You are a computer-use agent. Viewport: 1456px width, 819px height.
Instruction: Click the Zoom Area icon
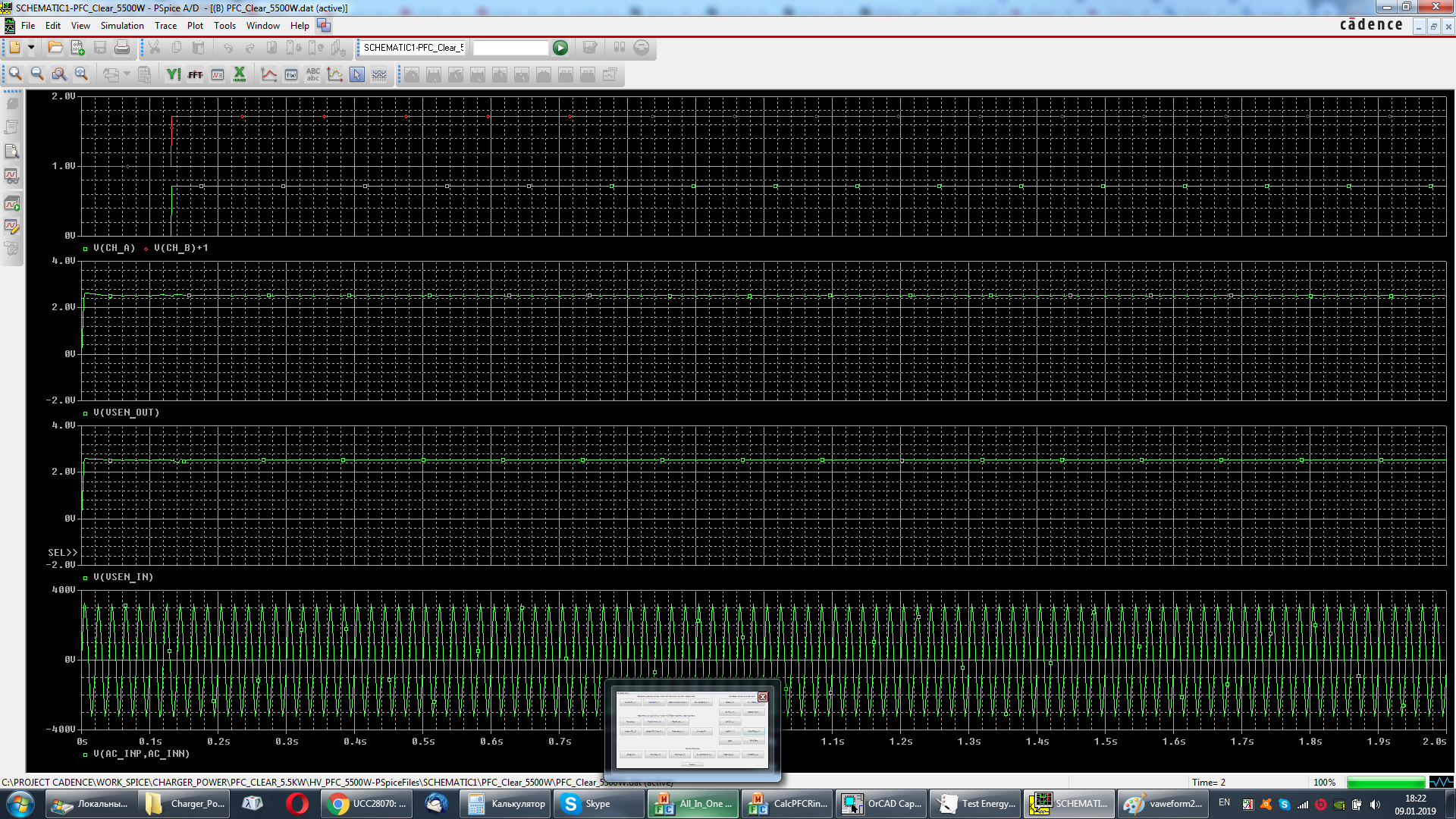pos(59,74)
